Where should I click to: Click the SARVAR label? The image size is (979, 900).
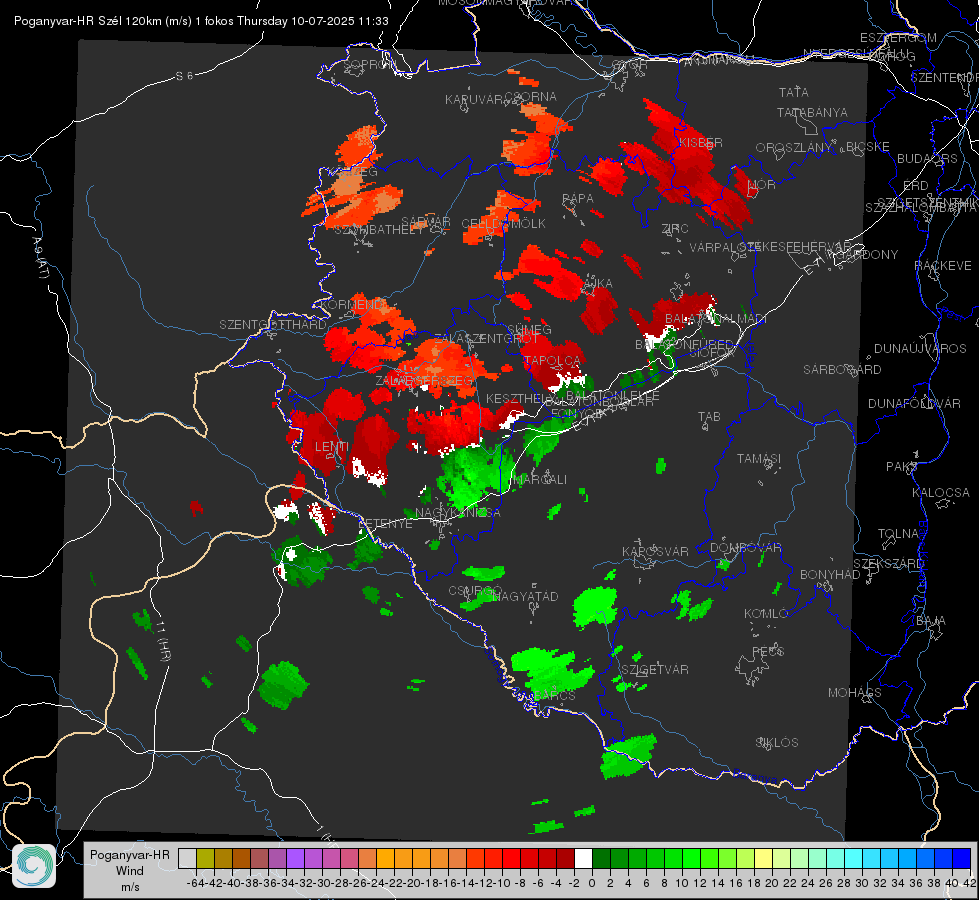426,222
